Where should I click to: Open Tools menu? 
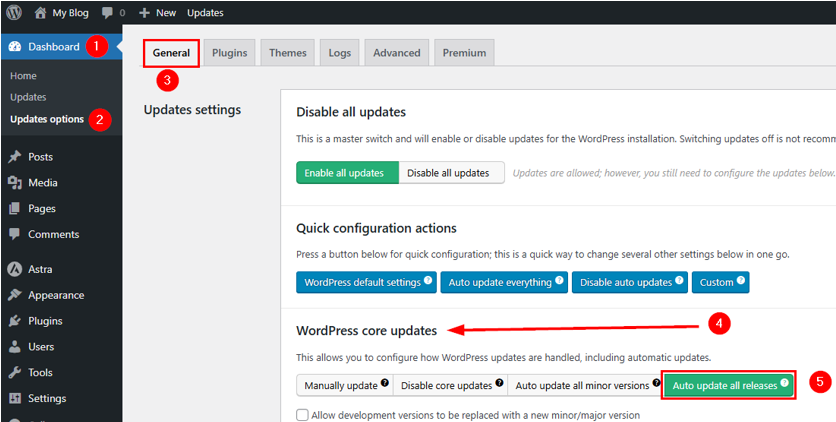click(61, 372)
